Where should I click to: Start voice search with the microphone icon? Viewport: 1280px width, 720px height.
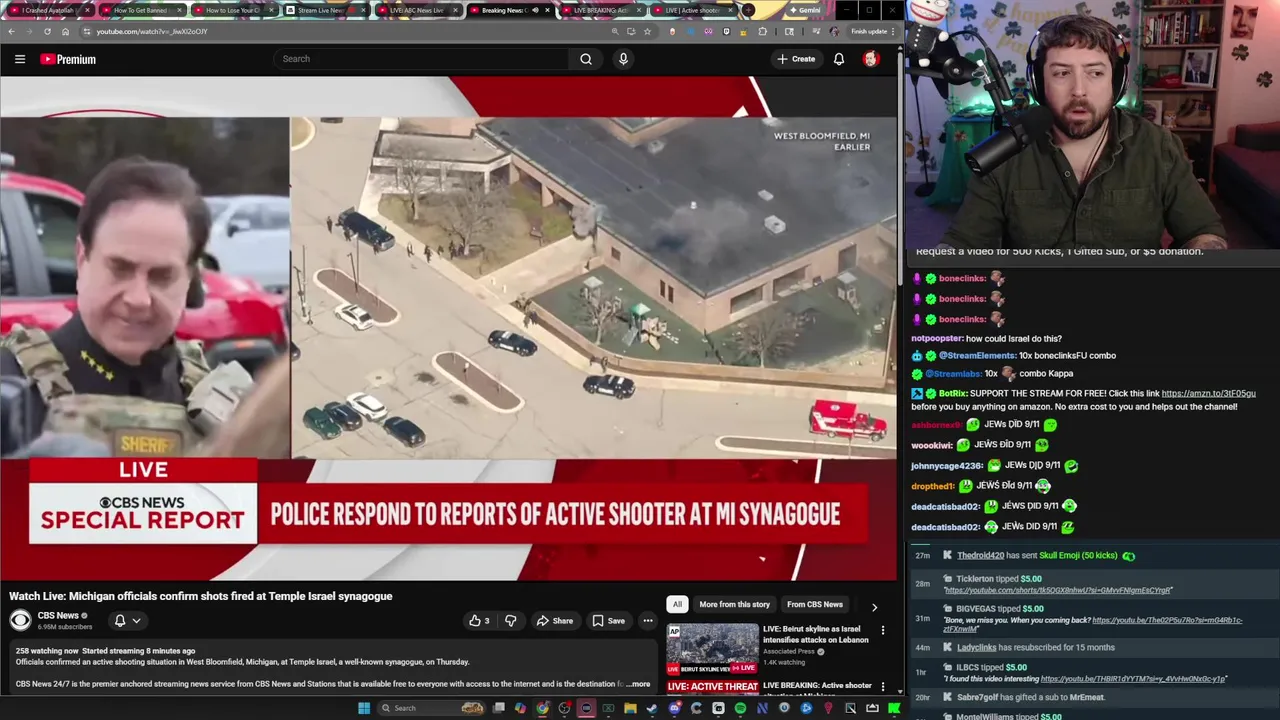623,59
